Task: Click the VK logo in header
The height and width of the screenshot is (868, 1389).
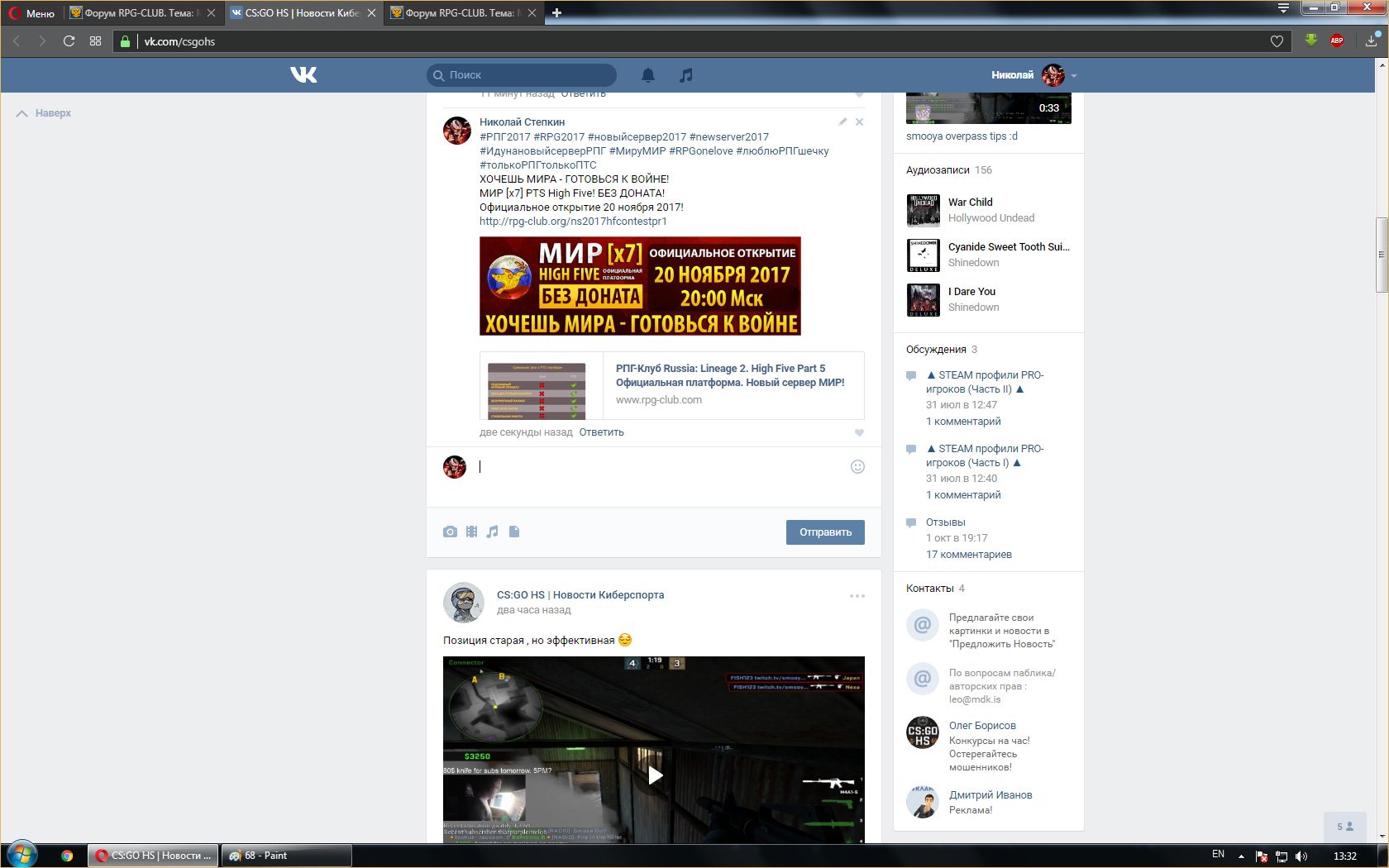Action: [303, 75]
